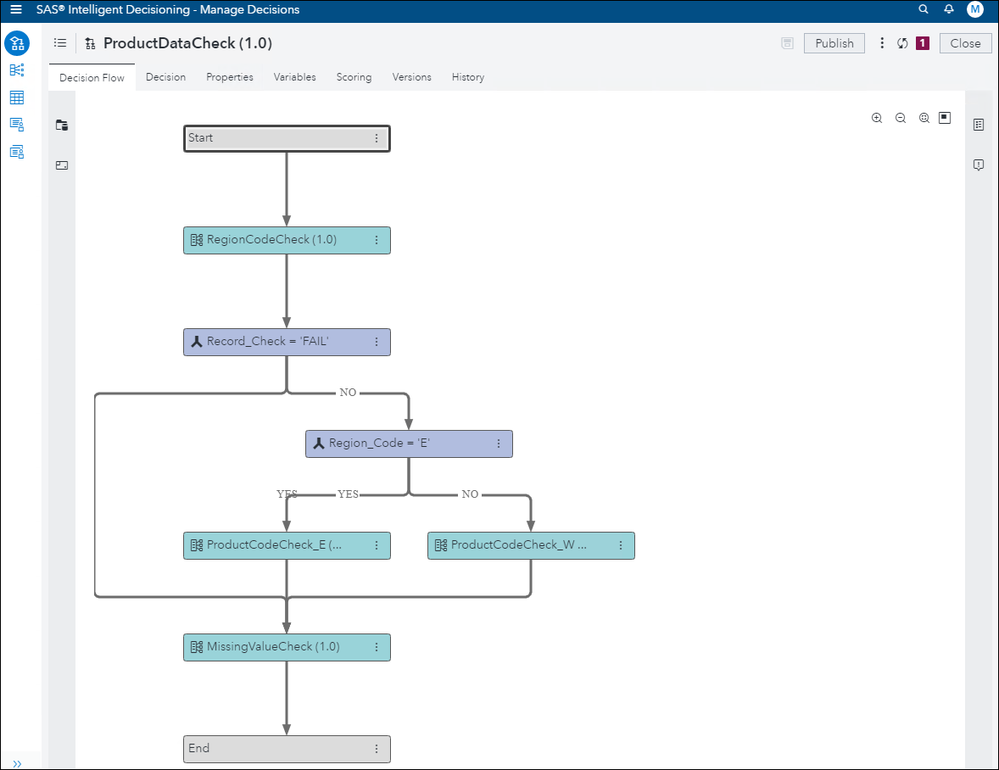Screen dimensions: 999x770
Task: Click the NO label under Record_Check
Action: tap(348, 392)
